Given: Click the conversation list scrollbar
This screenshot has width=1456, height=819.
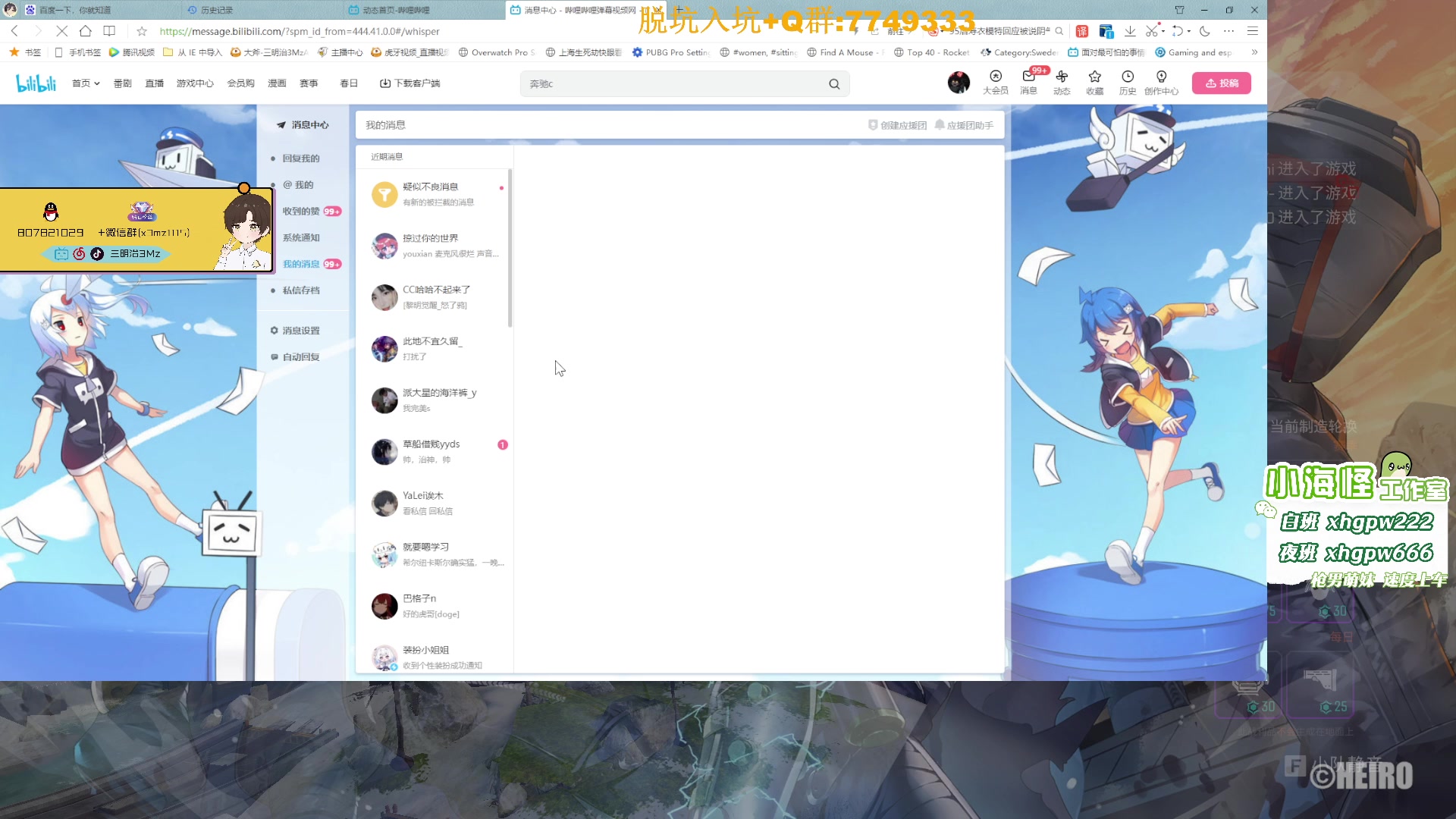Looking at the screenshot, I should pyautogui.click(x=510, y=248).
